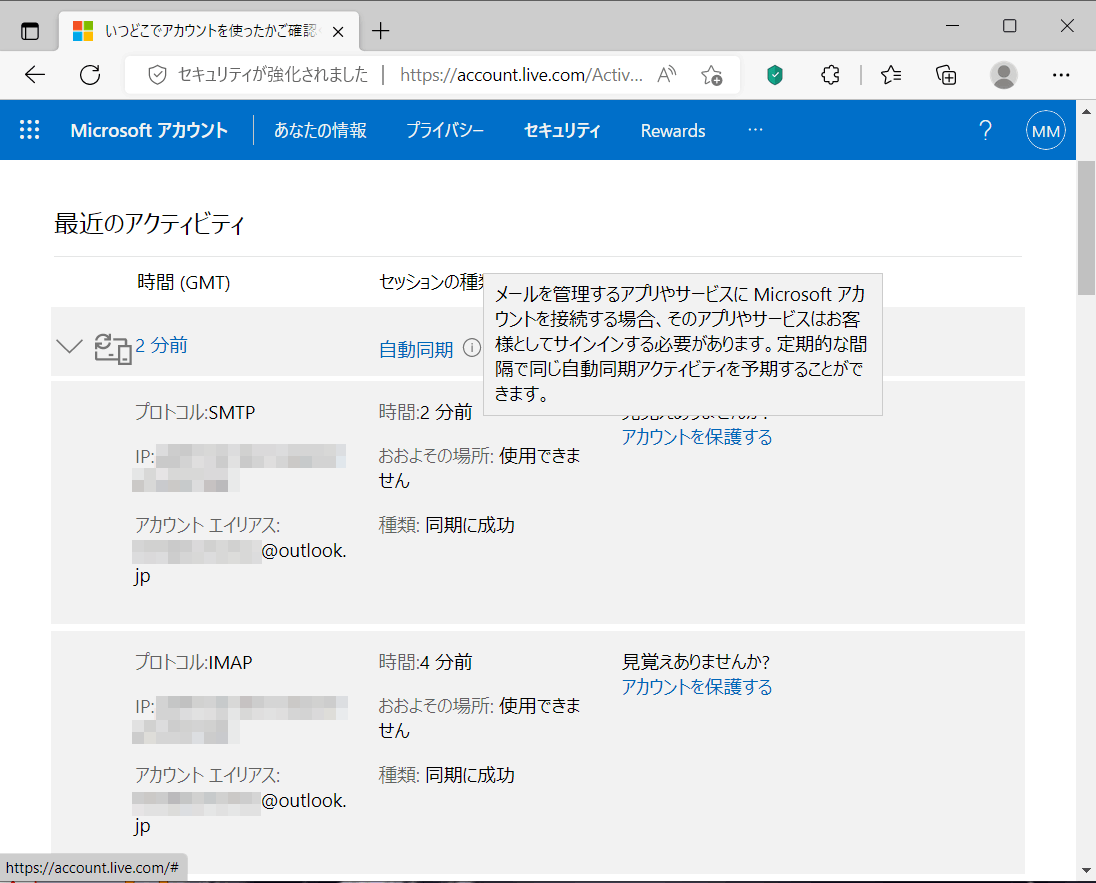Click the browser profile avatar
1096x883 pixels.
(x=1004, y=75)
